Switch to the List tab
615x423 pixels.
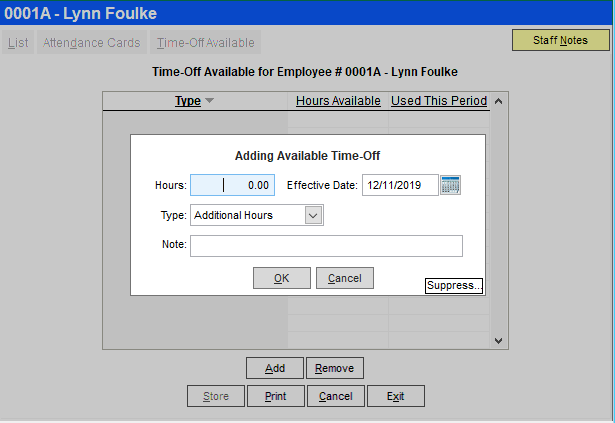point(18,43)
